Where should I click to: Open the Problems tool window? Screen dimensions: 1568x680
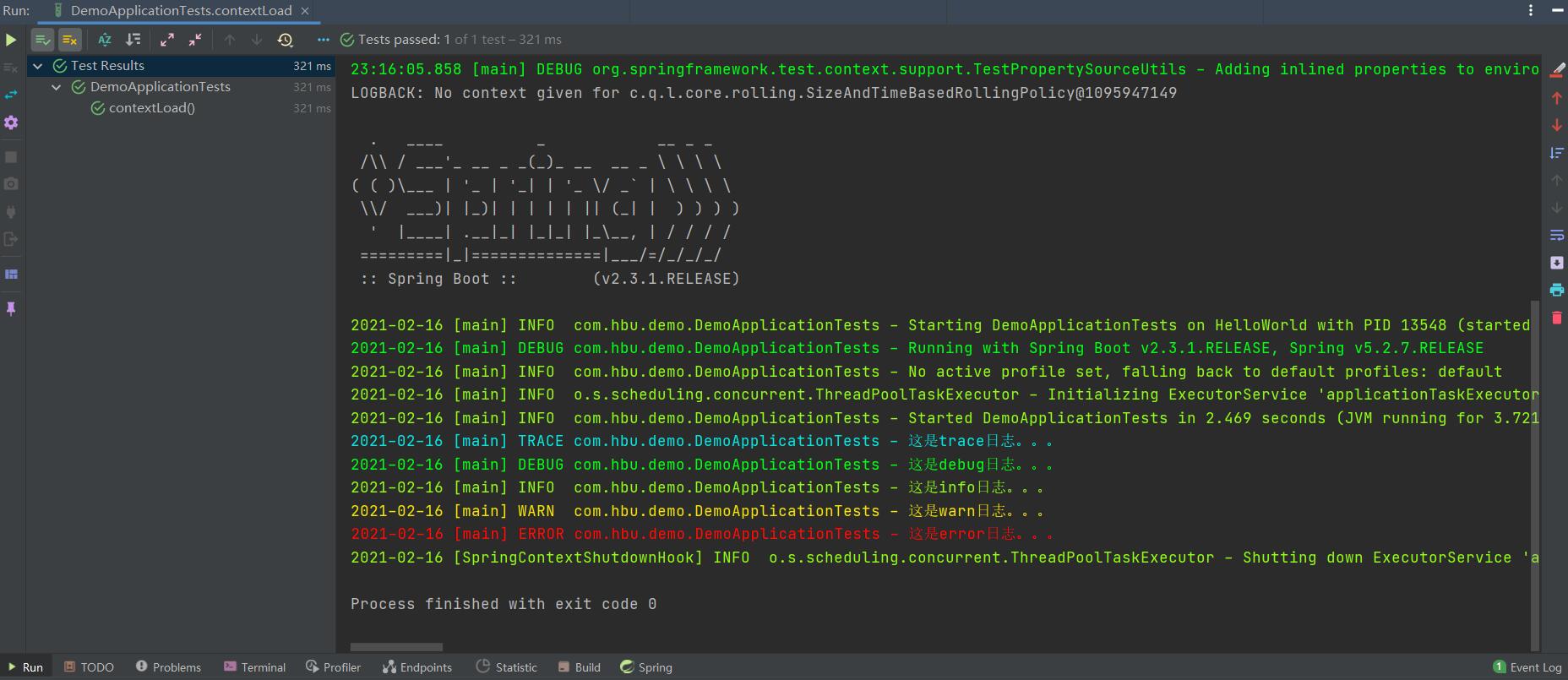point(168,667)
